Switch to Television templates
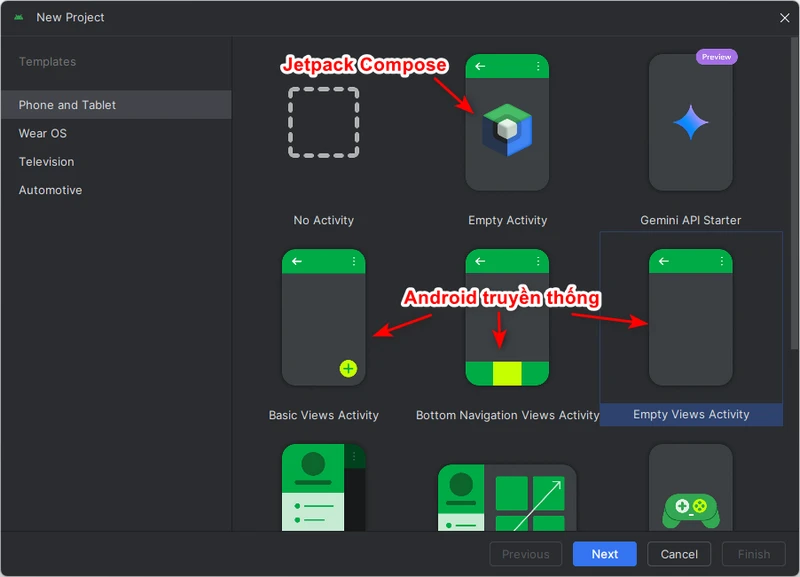Screen dimensions: 800x577 (x=46, y=162)
